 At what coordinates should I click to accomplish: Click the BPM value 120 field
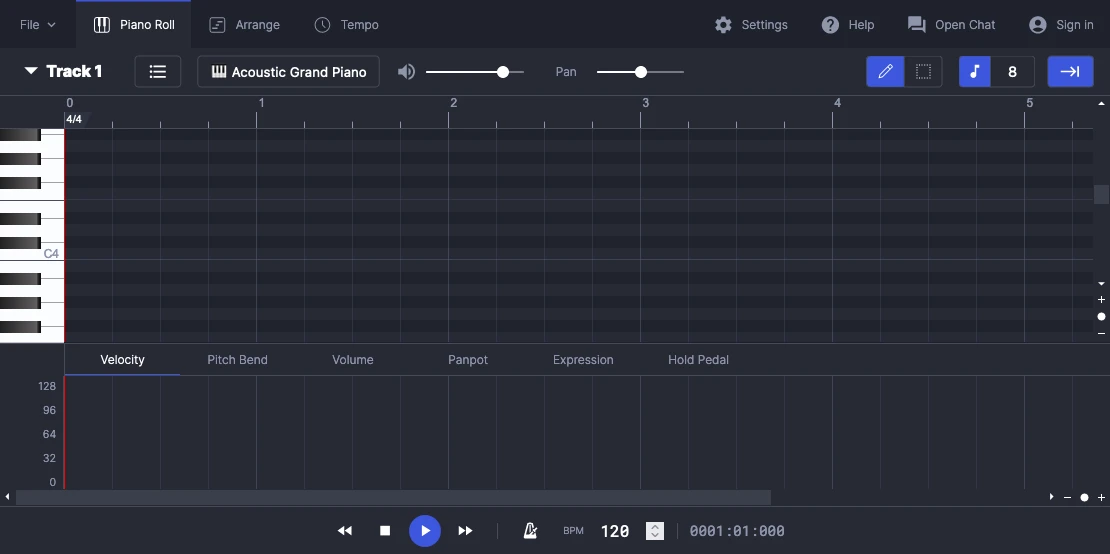coord(615,531)
